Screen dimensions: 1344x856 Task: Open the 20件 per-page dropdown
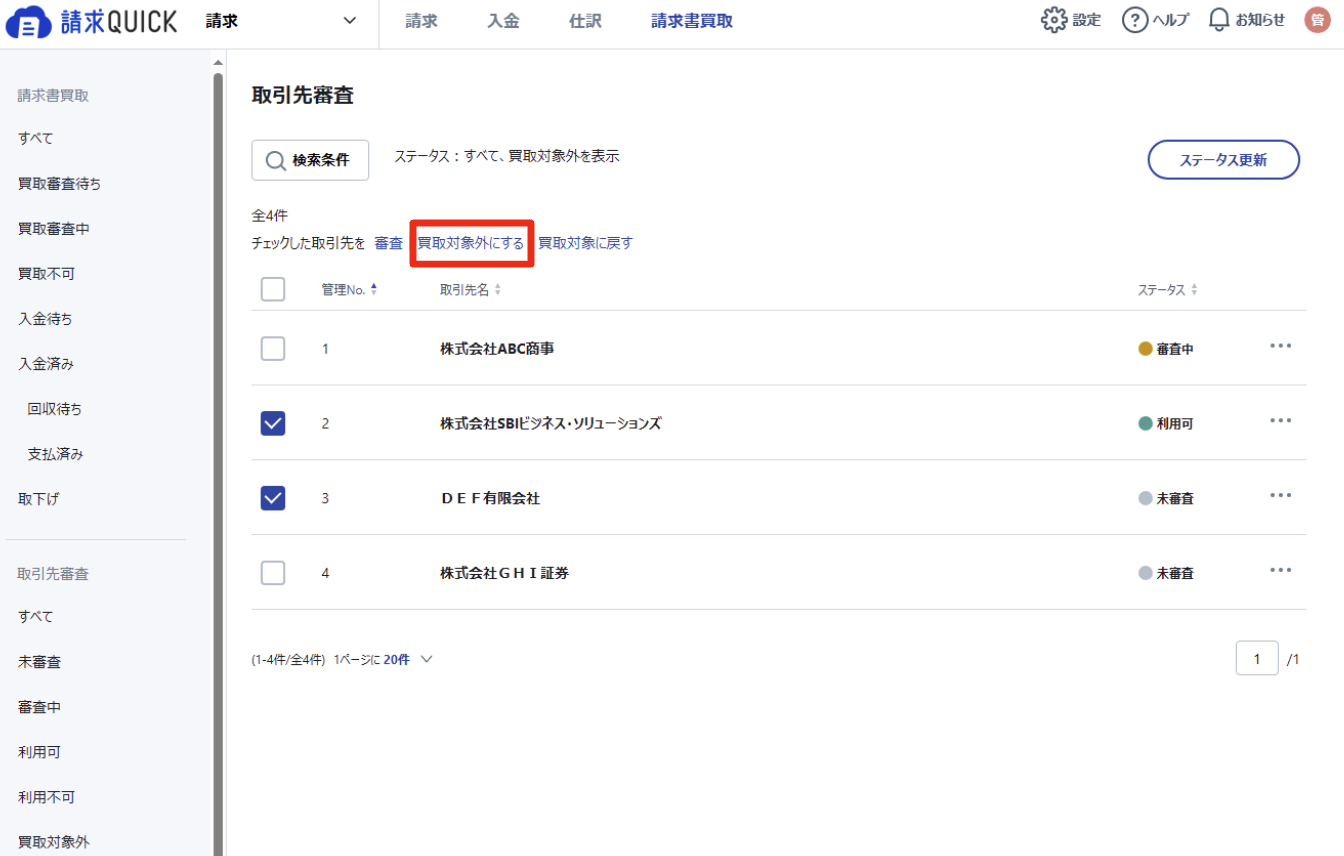409,660
